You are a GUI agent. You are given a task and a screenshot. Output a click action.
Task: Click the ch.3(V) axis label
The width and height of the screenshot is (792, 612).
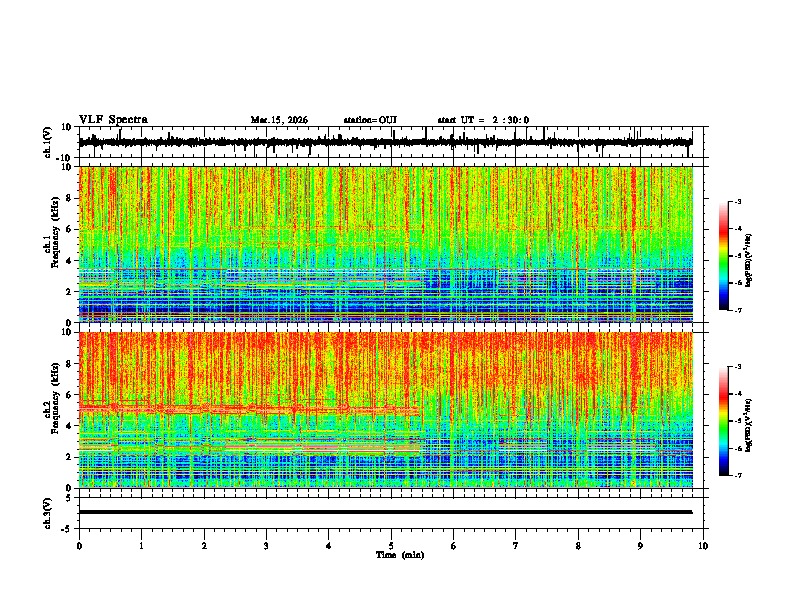point(47,513)
